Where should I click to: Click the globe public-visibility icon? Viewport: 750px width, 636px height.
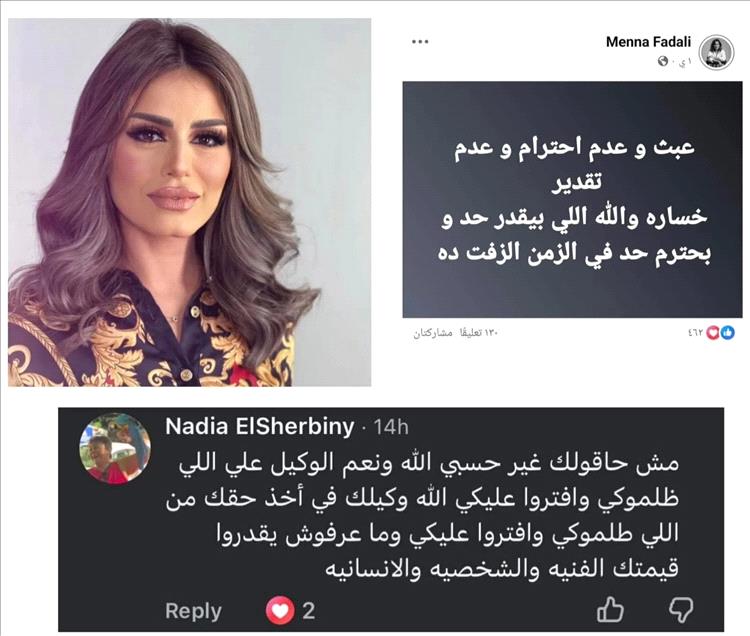coord(663,61)
